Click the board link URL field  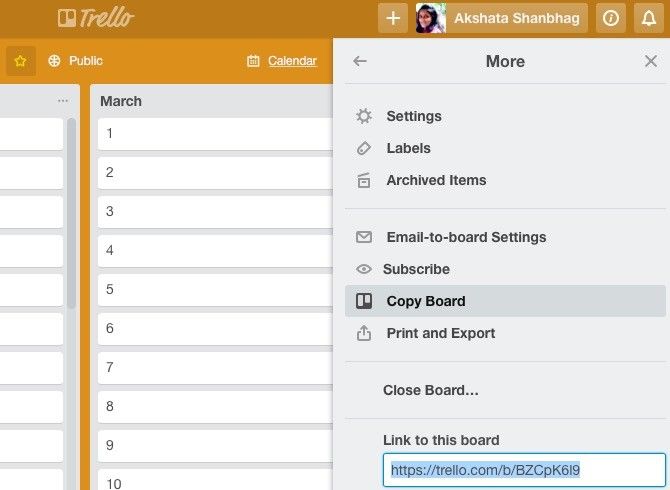[x=524, y=470]
